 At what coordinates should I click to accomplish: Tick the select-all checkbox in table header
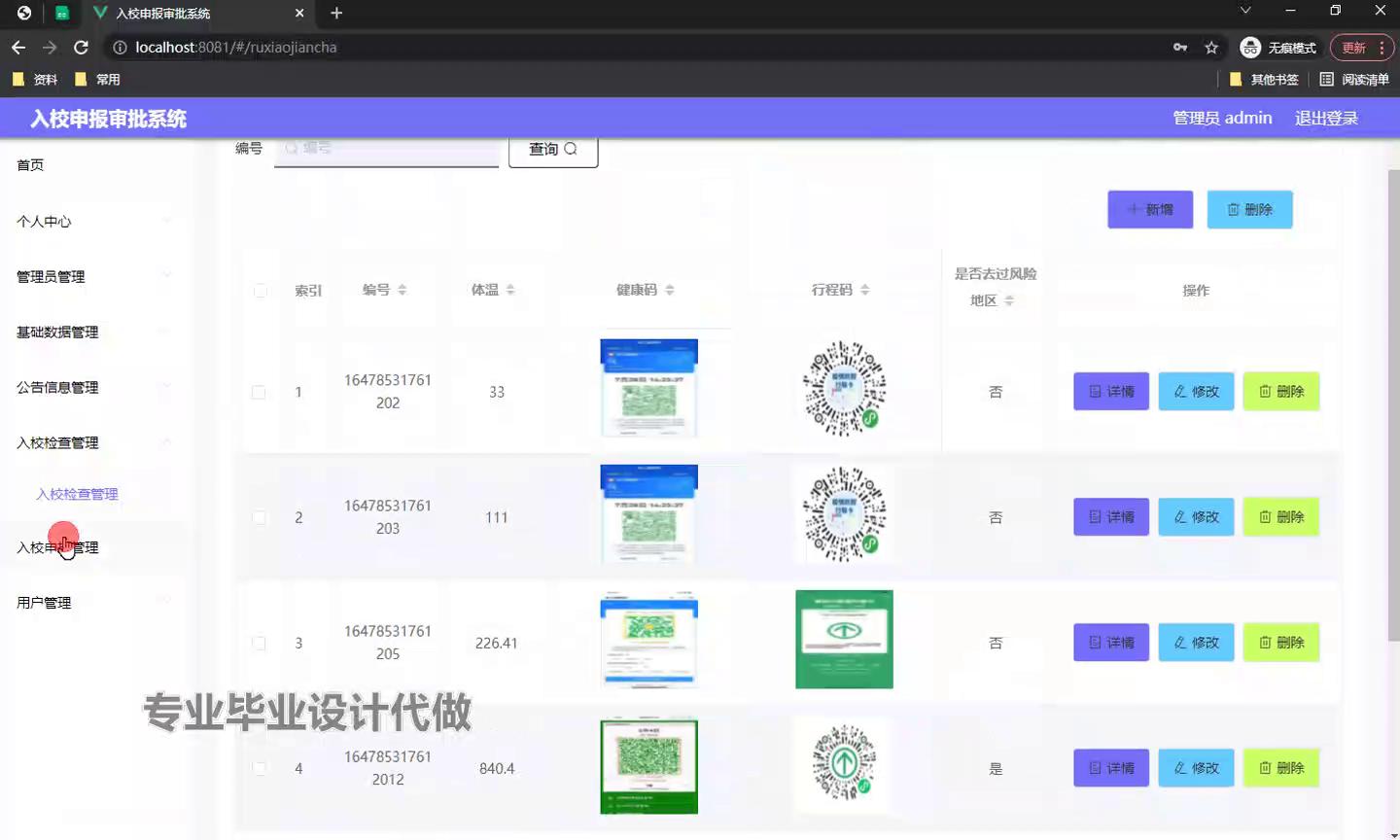(260, 291)
